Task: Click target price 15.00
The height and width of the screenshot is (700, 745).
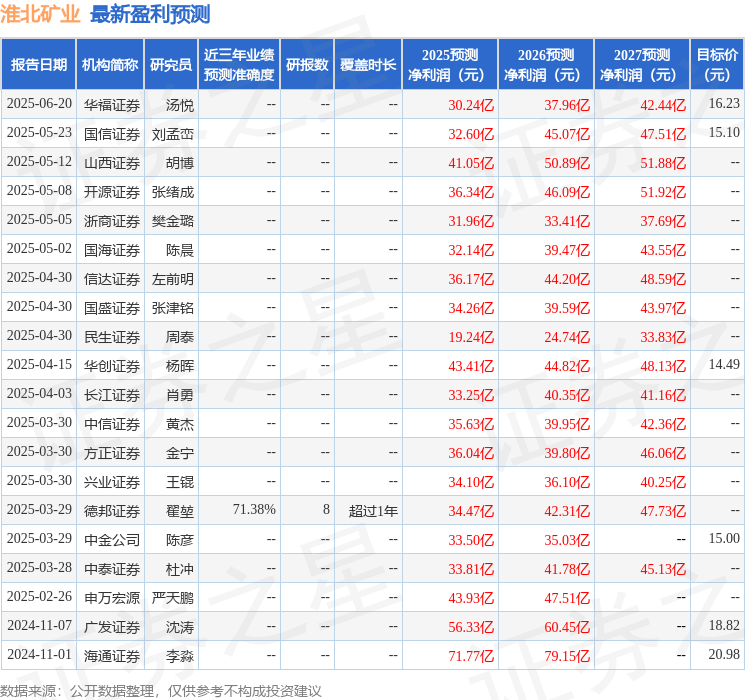Action: (x=724, y=538)
